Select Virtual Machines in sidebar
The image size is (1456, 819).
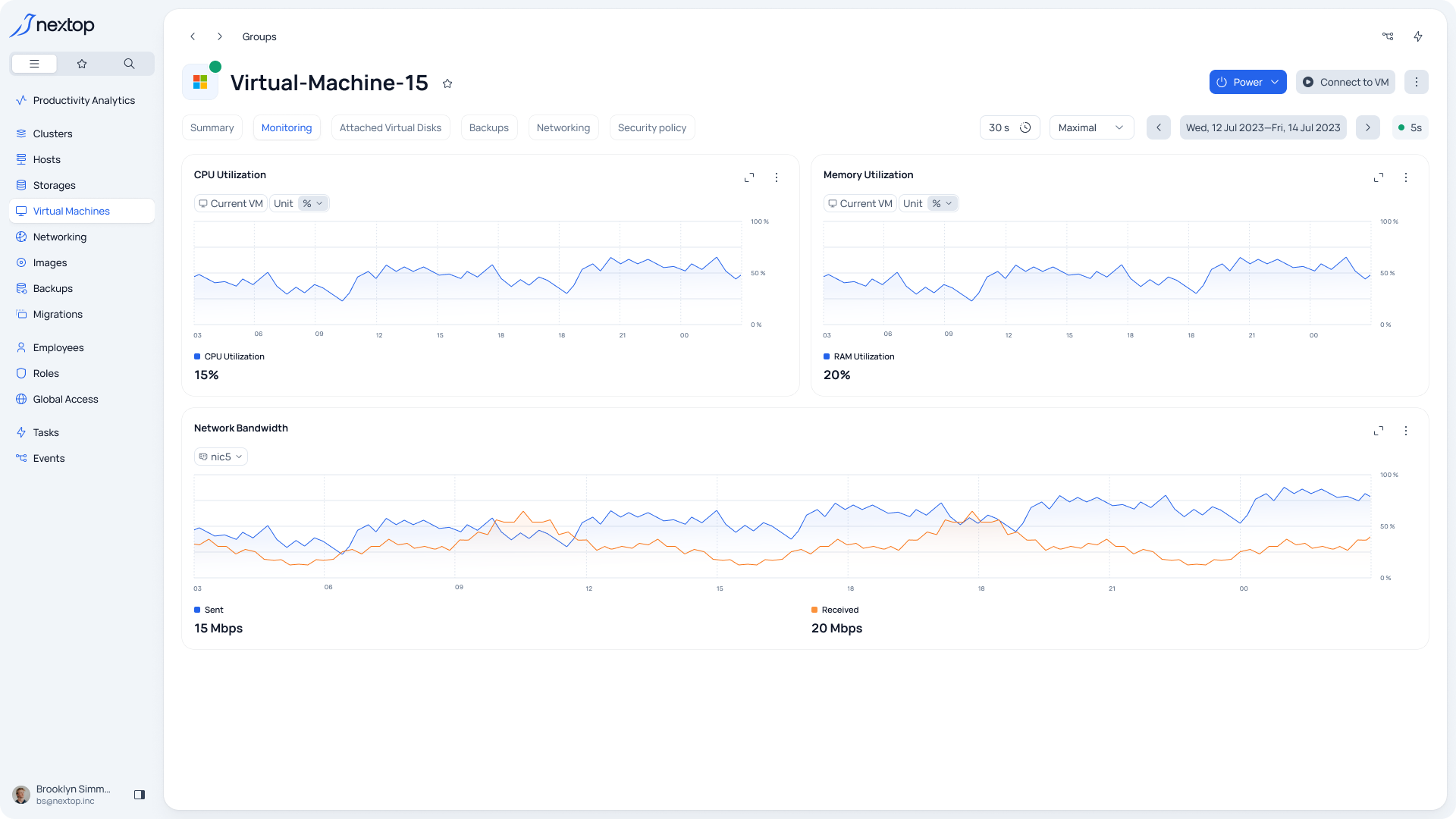pos(82,211)
